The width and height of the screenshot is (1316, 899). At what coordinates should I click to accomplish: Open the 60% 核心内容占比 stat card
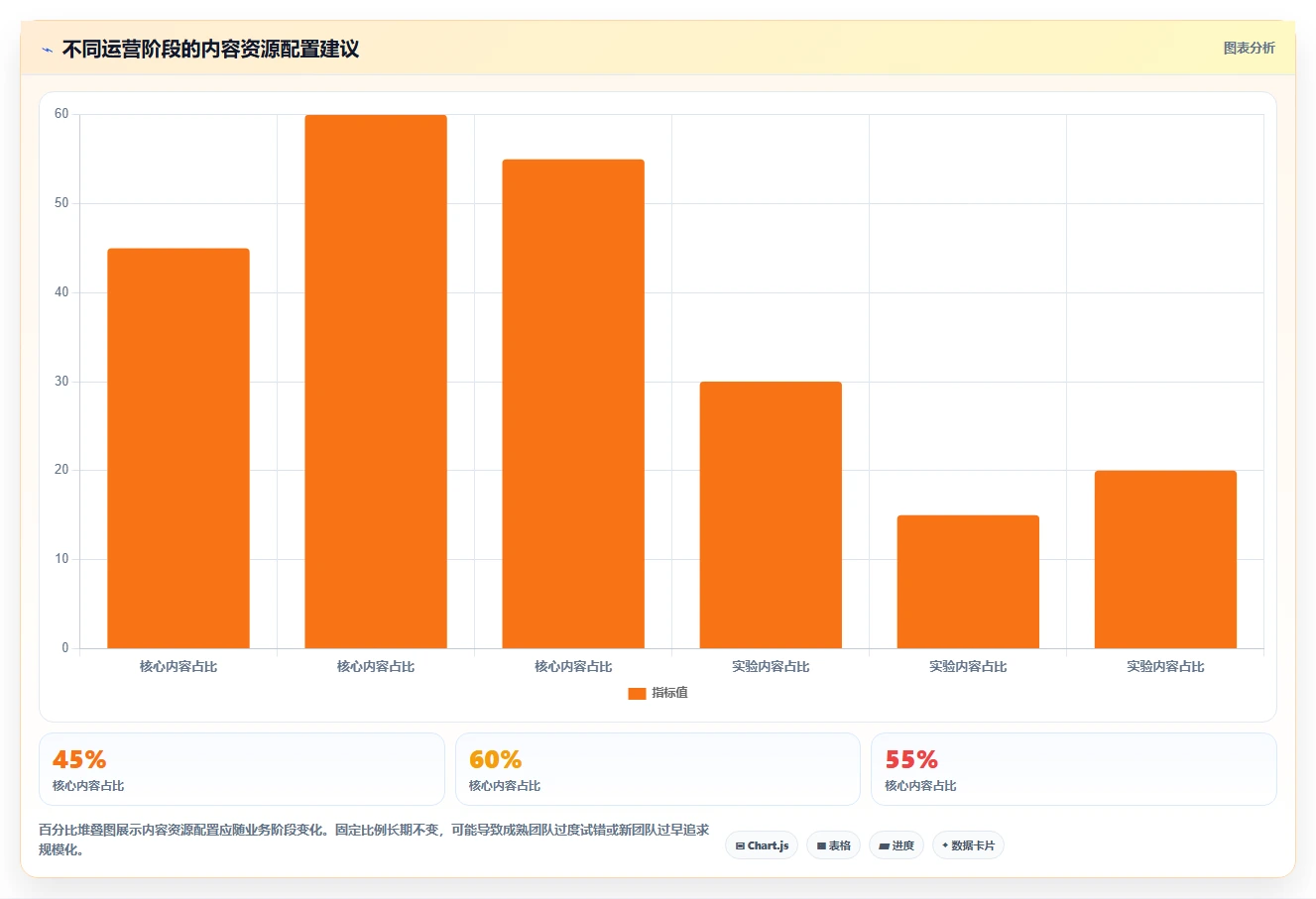(x=658, y=769)
